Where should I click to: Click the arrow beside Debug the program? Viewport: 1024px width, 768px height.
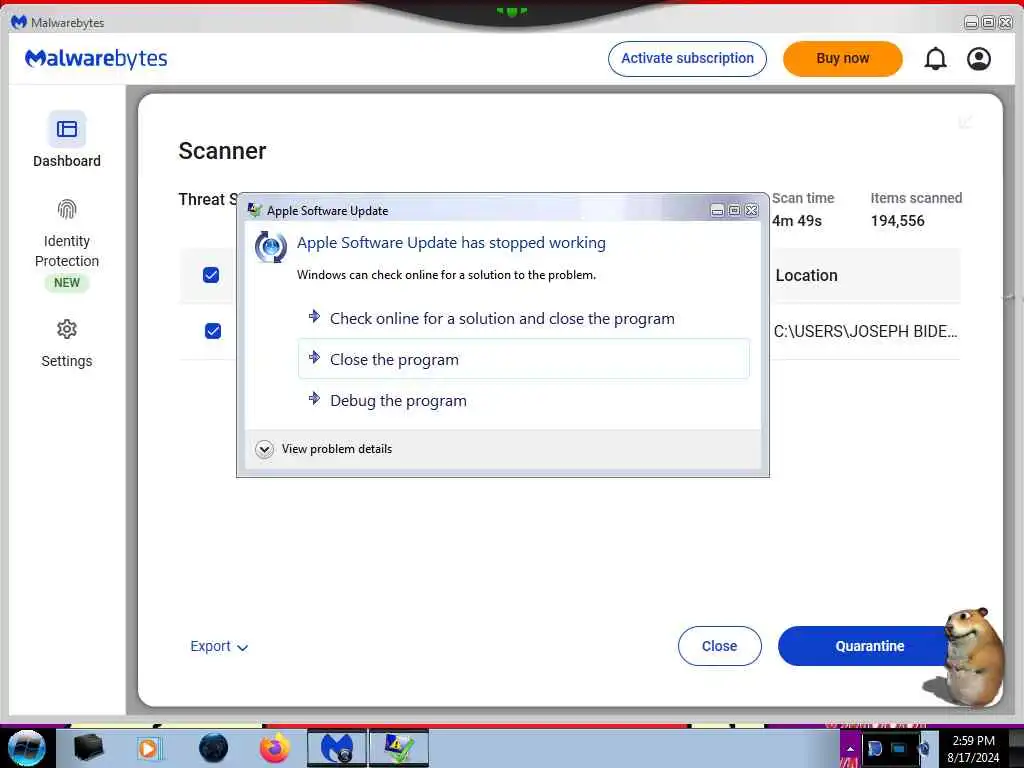tap(314, 398)
